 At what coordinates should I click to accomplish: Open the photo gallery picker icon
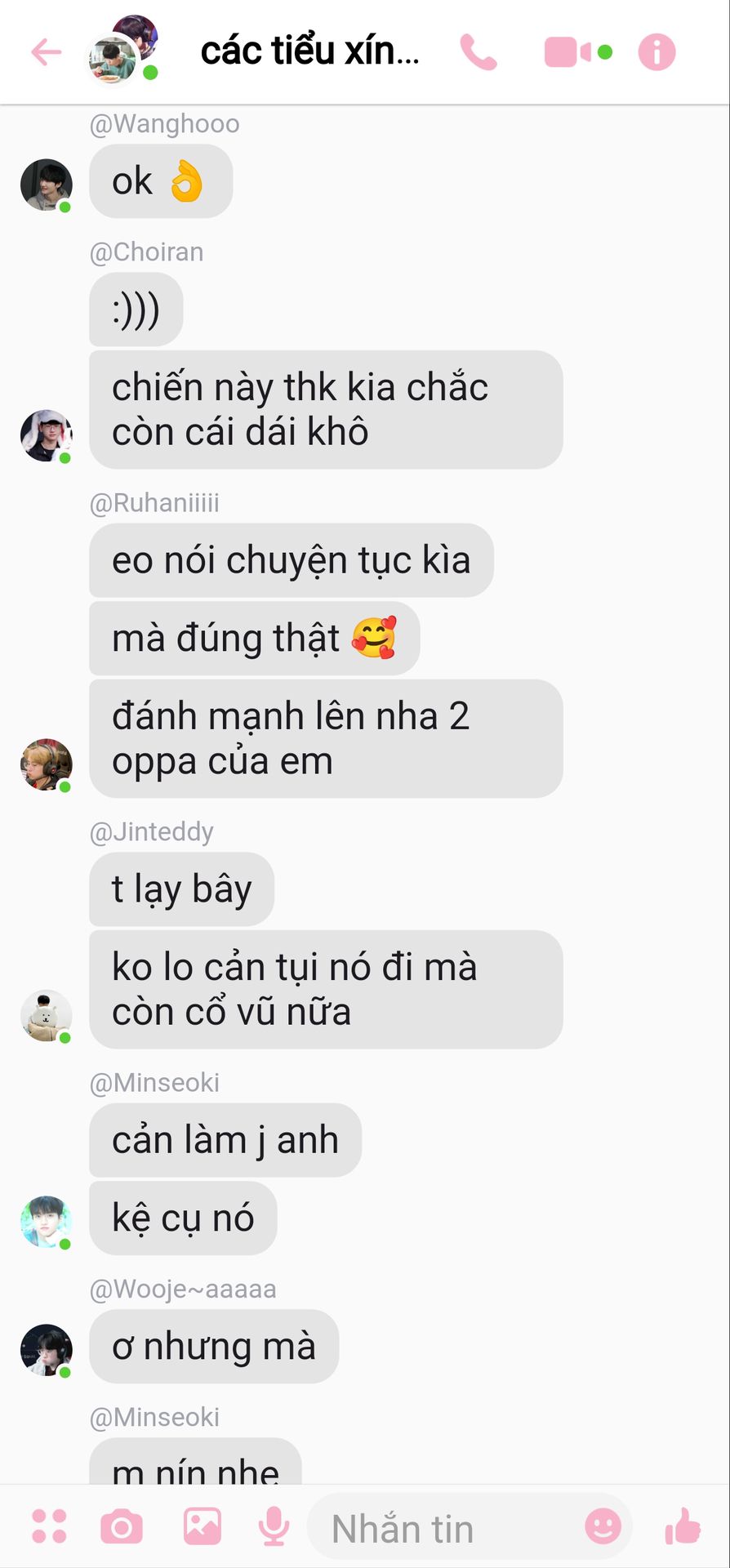point(203,1526)
